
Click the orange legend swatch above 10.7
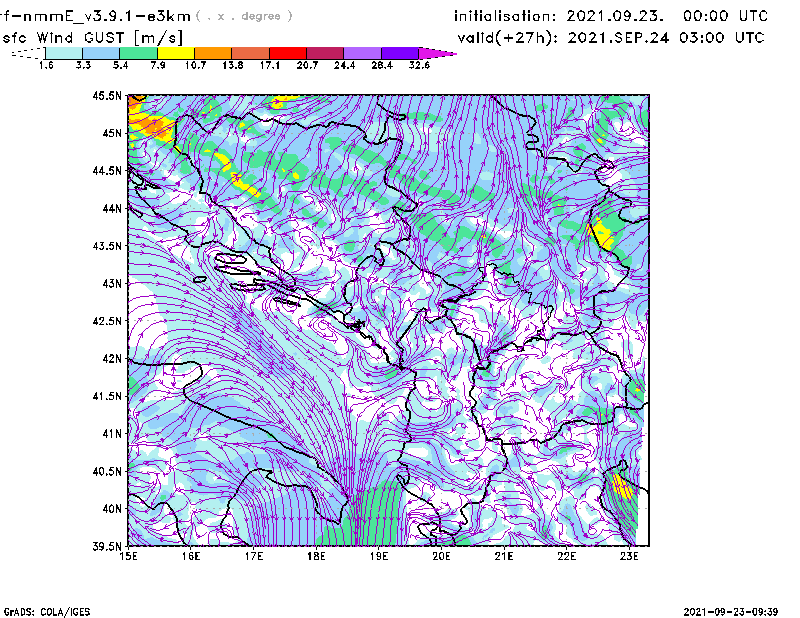pos(213,53)
